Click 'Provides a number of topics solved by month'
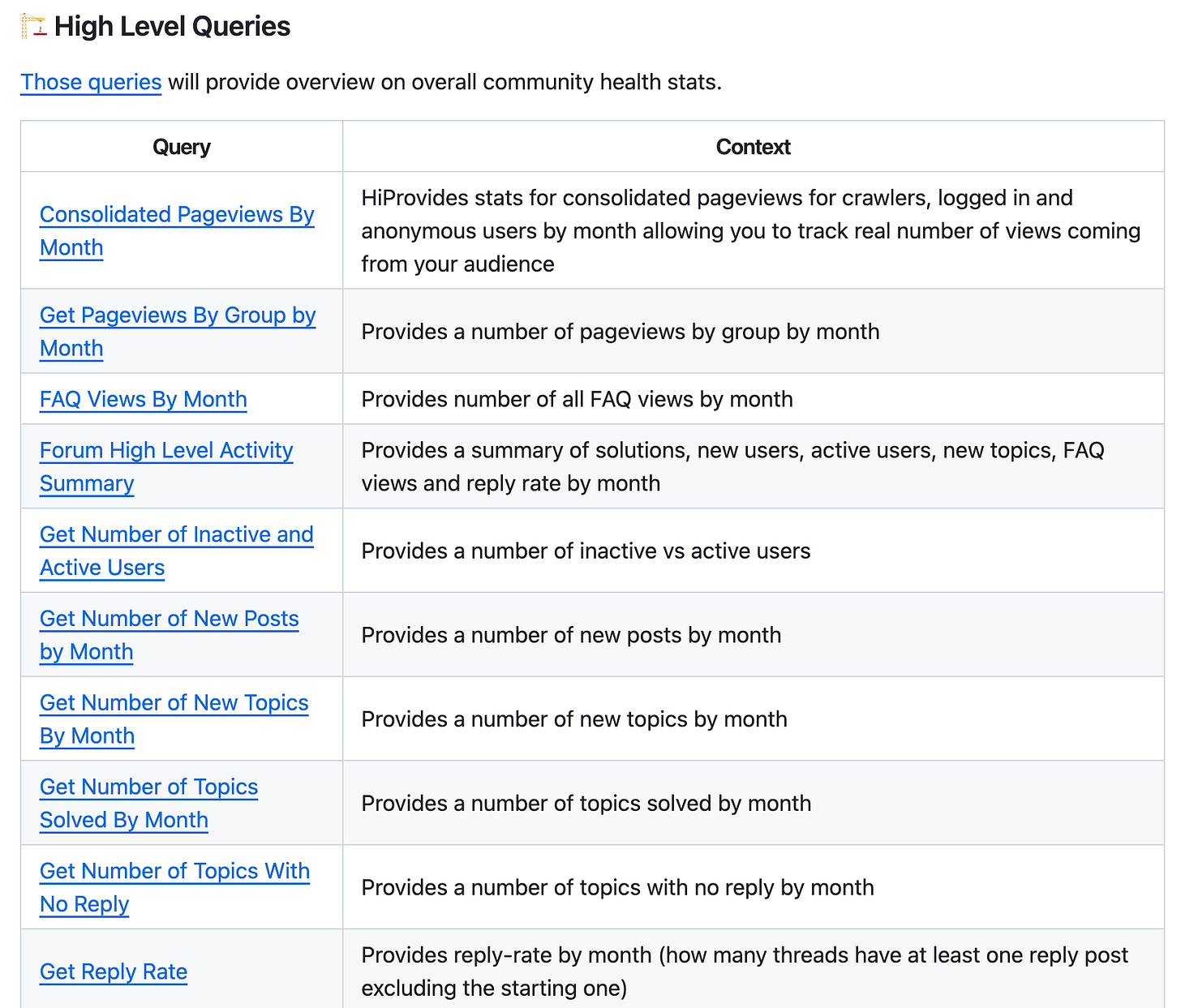Viewport: 1181px width, 1008px height. pyautogui.click(x=586, y=804)
